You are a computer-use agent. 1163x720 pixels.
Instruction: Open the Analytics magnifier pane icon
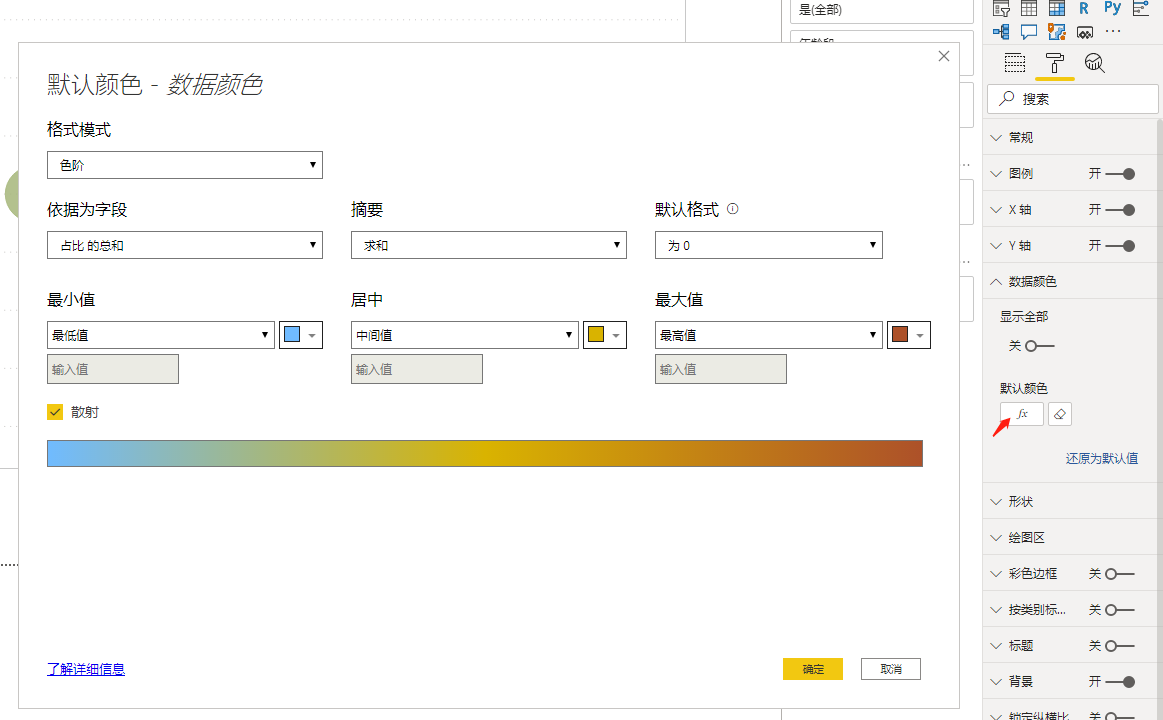point(1095,63)
